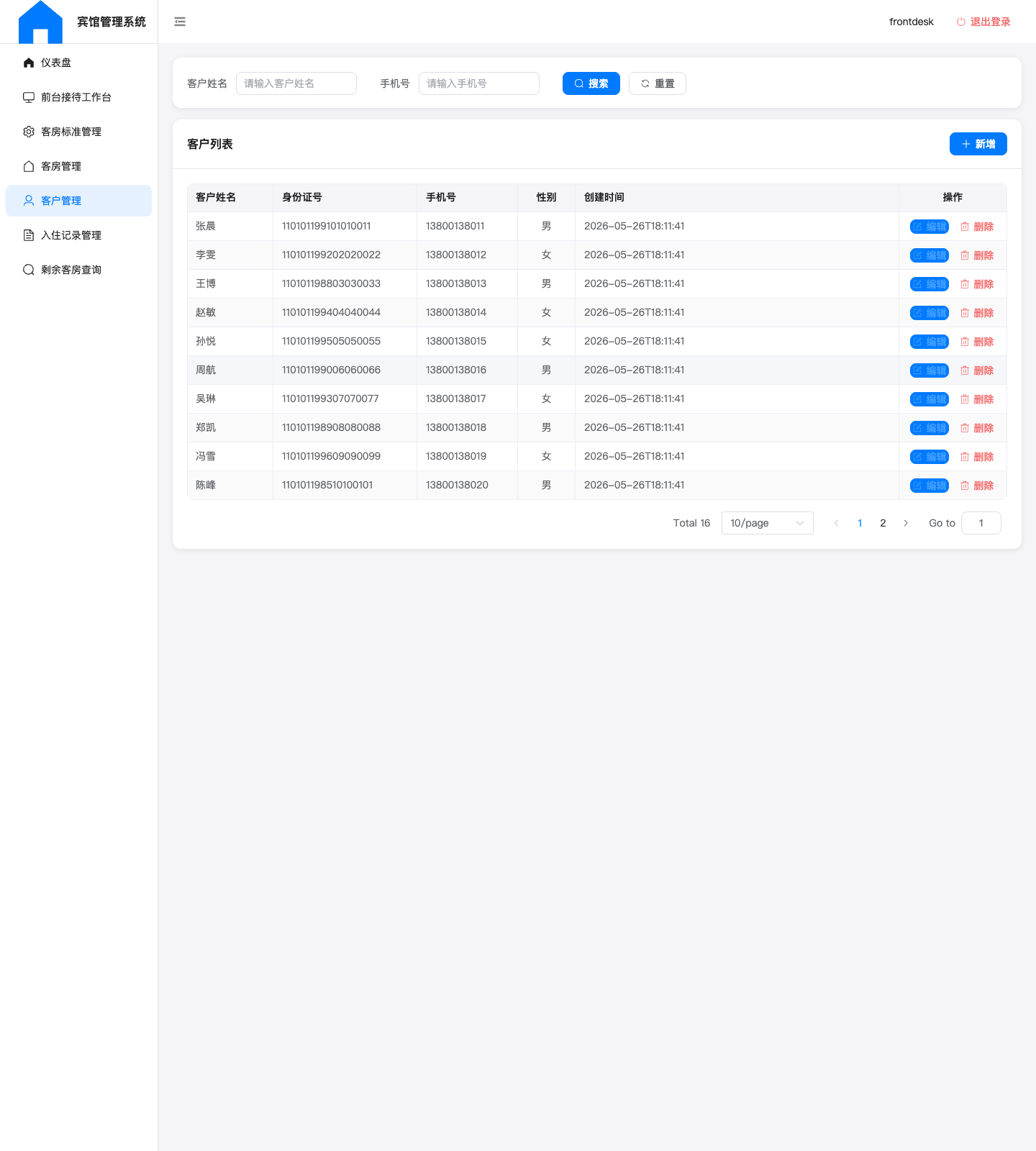Open 前台接待工作台 in the sidebar
Viewport: 1036px width, 1151px height.
coord(79,97)
